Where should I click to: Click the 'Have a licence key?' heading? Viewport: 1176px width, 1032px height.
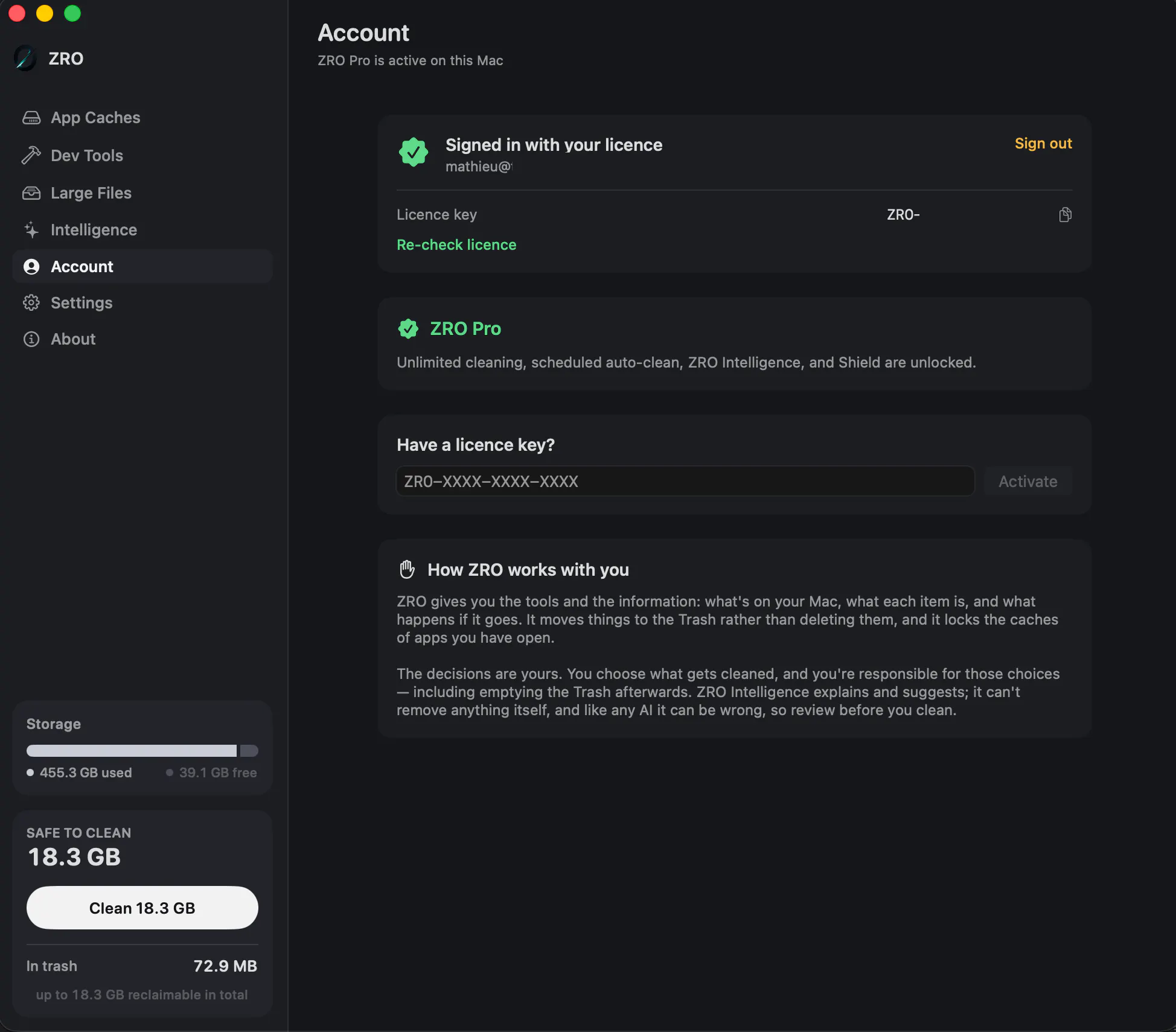pyautogui.click(x=476, y=445)
